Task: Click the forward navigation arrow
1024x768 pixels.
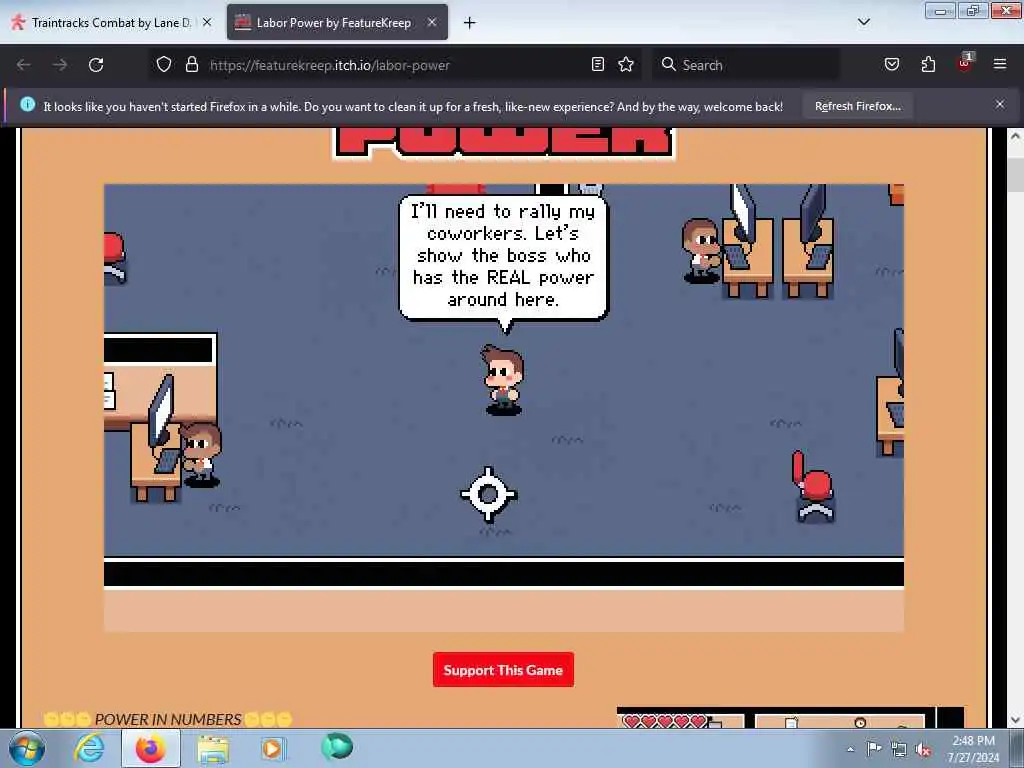Action: pos(59,65)
